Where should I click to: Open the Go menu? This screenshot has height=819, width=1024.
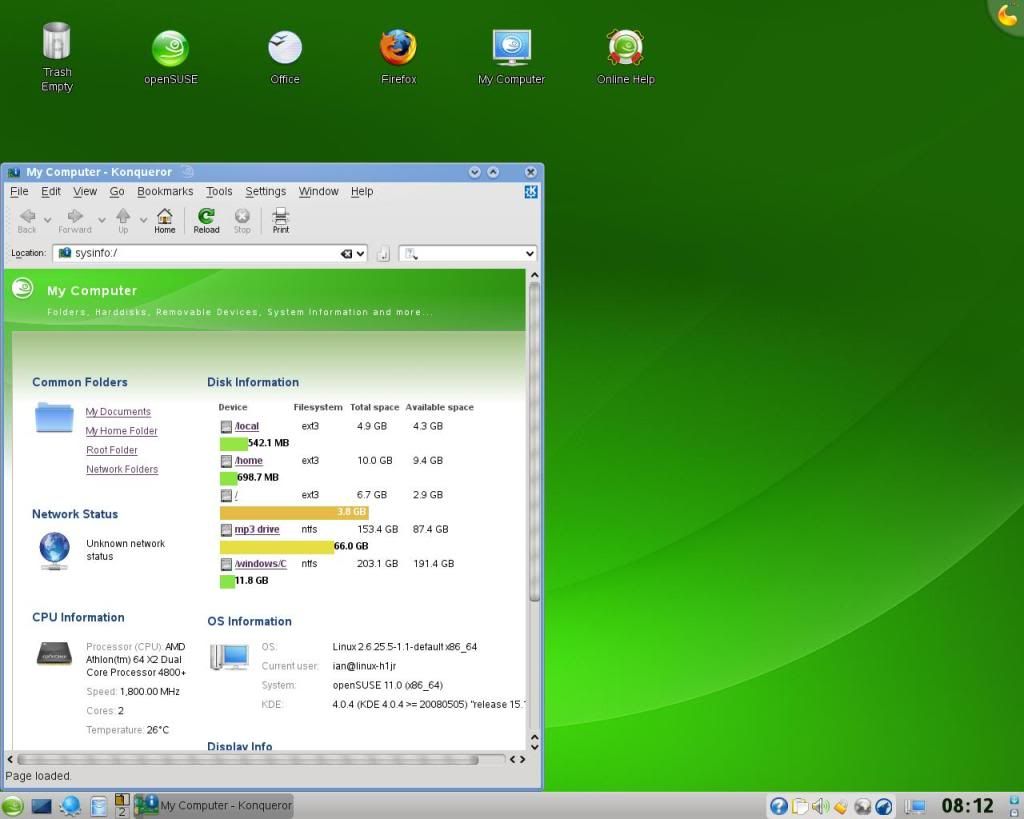tap(117, 191)
